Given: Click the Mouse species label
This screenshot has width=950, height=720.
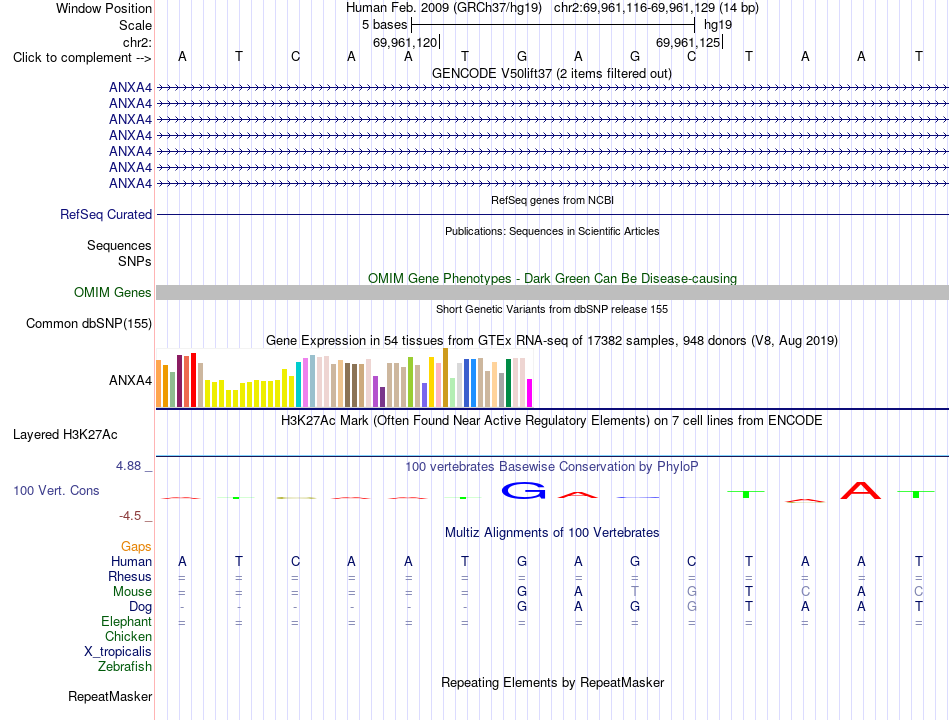Looking at the screenshot, I should click(x=132, y=592).
